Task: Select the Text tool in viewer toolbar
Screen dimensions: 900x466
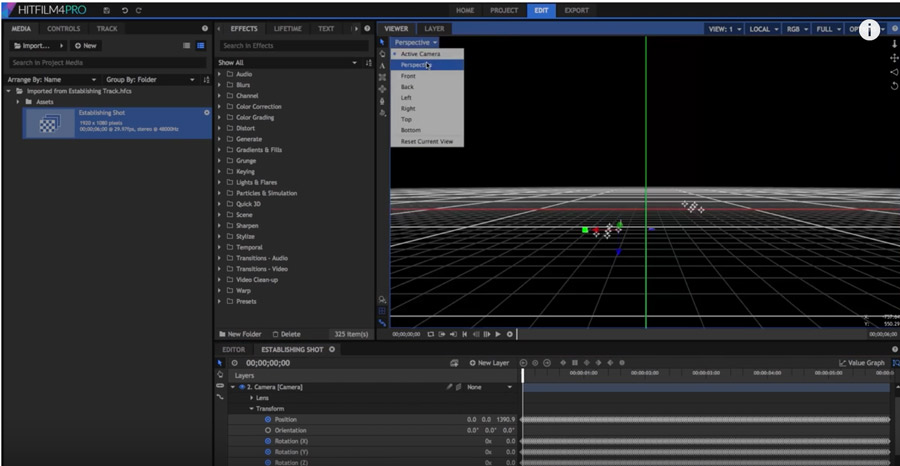Action: pos(383,65)
